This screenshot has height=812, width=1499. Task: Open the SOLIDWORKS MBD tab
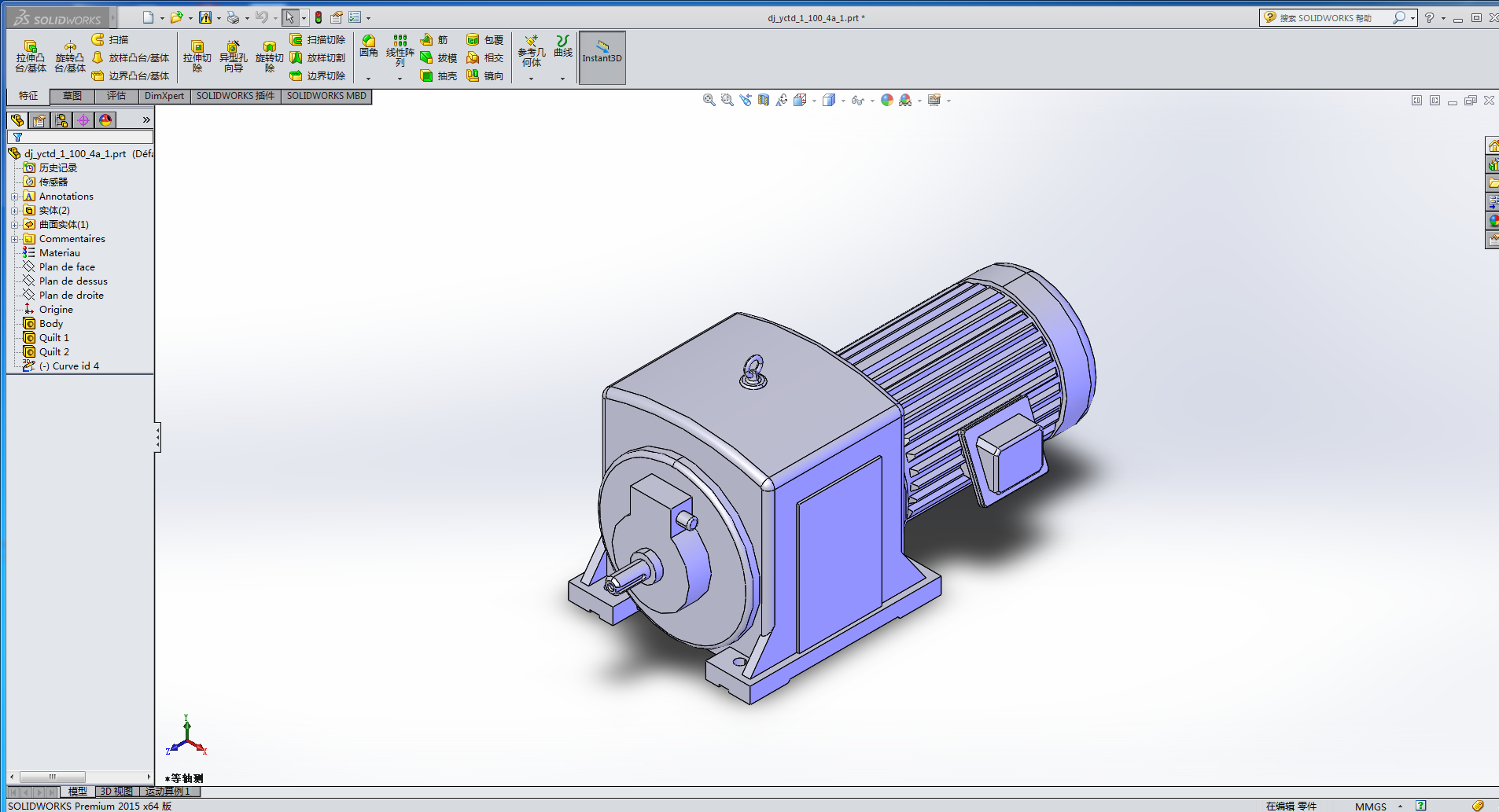[326, 96]
